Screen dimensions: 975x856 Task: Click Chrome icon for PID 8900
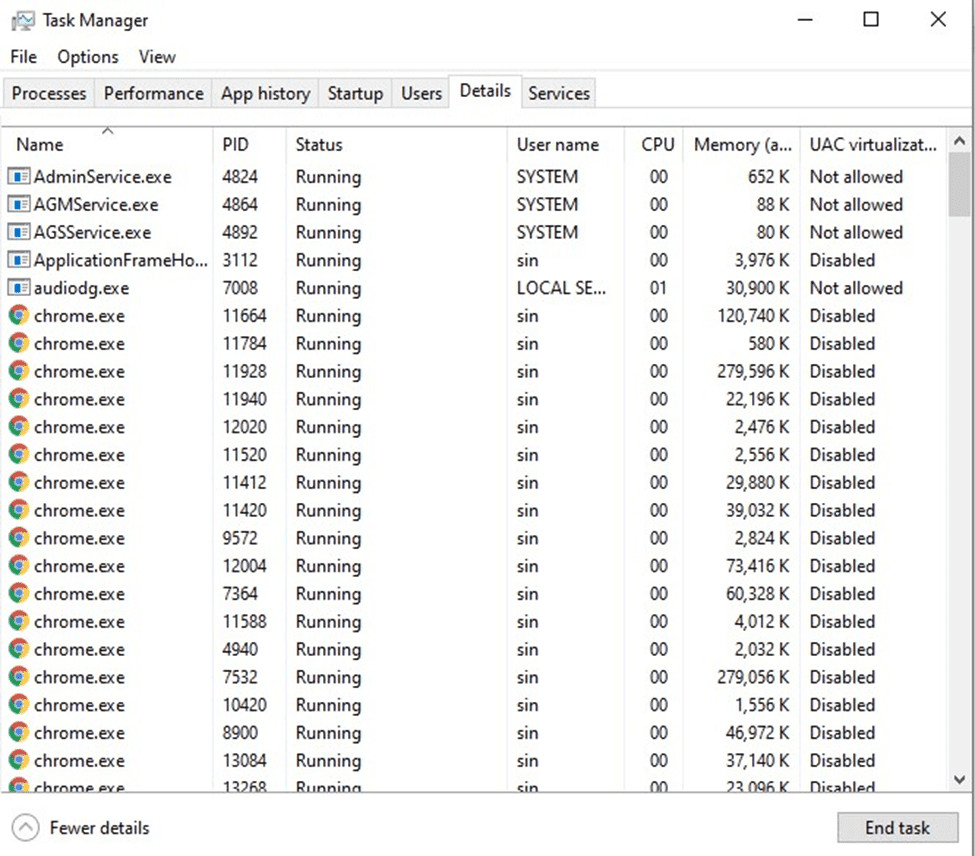(19, 732)
